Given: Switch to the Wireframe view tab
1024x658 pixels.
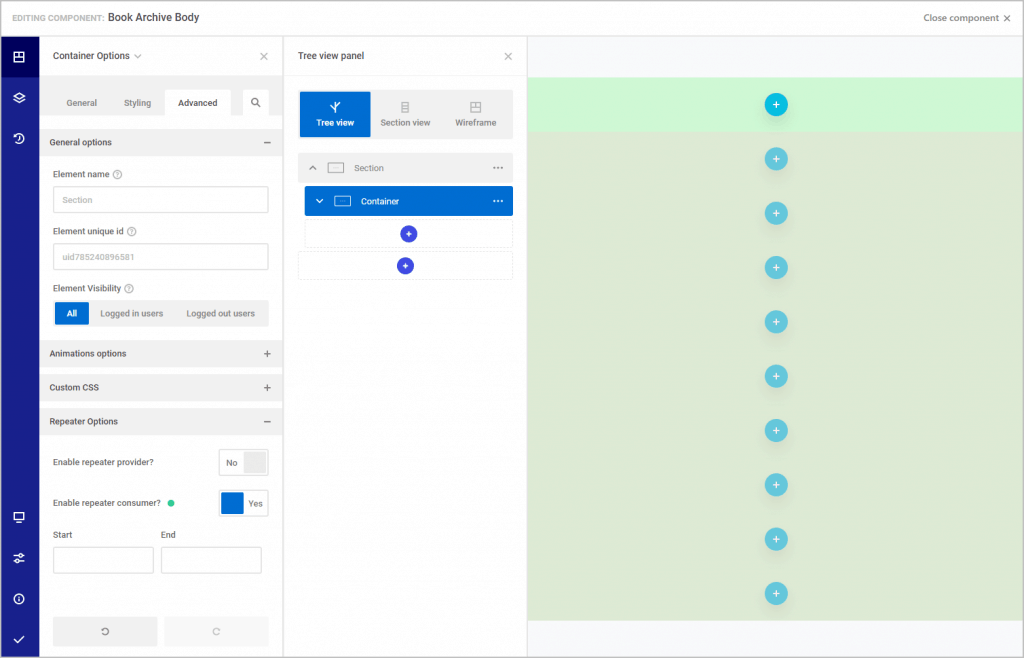Looking at the screenshot, I should [475, 114].
